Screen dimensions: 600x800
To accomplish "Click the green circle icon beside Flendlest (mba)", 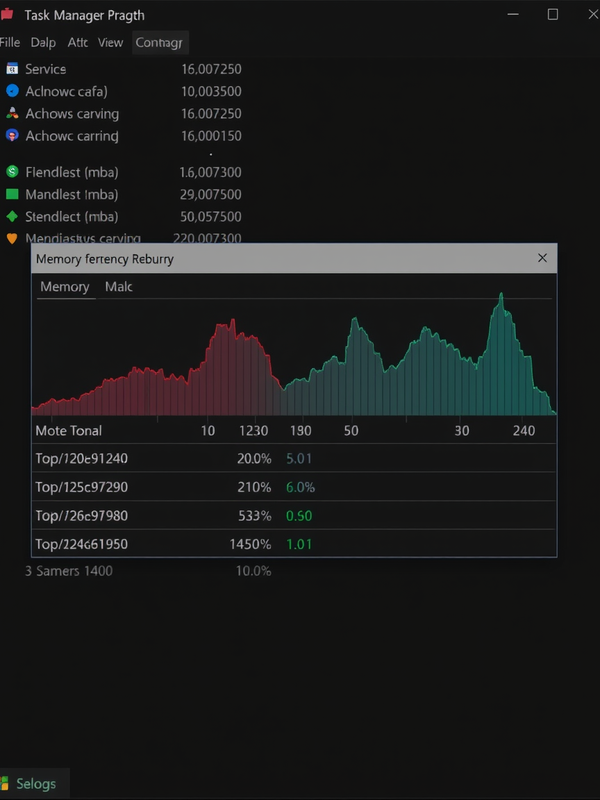I will 12,172.
